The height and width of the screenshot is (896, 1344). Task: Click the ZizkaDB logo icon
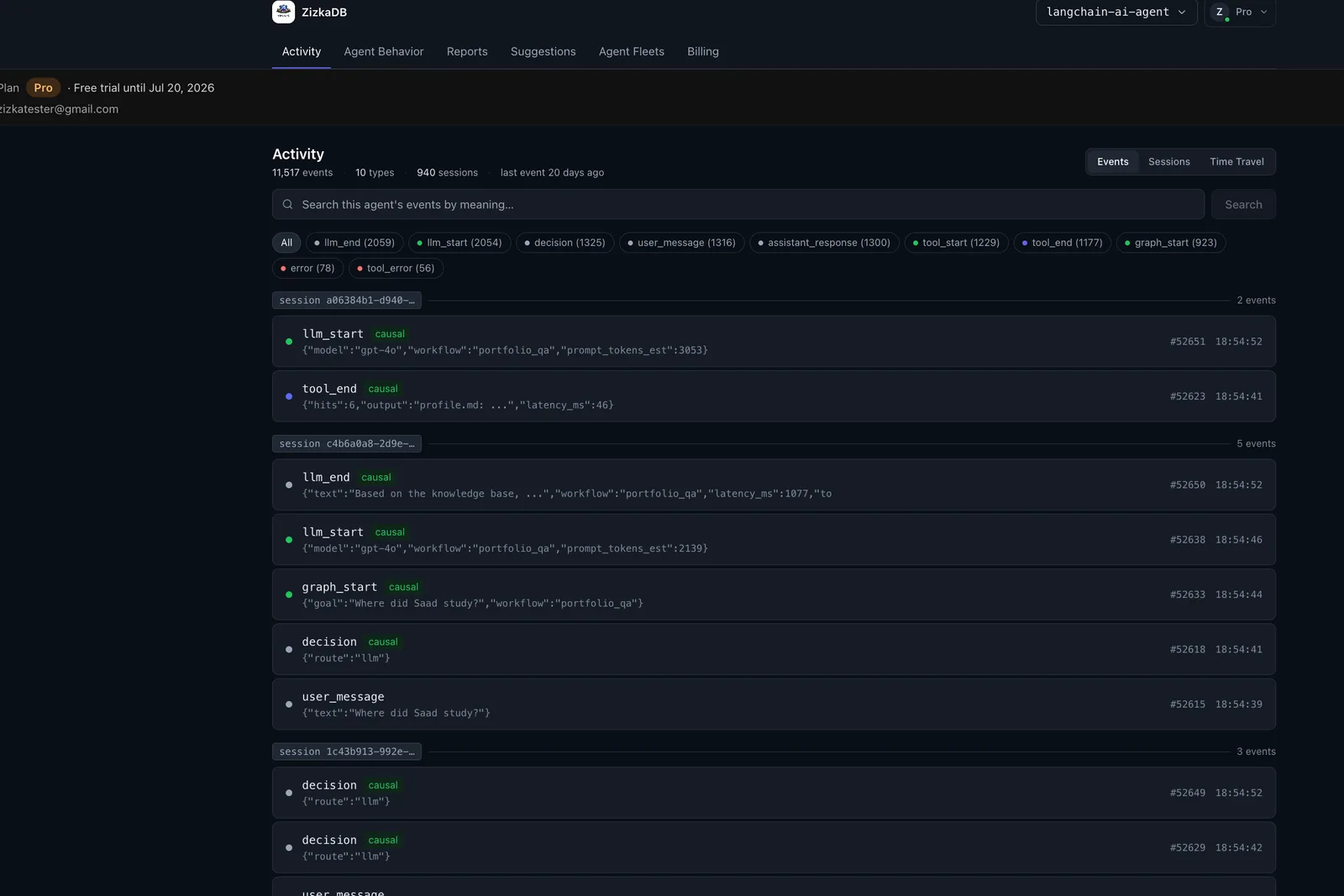click(283, 12)
